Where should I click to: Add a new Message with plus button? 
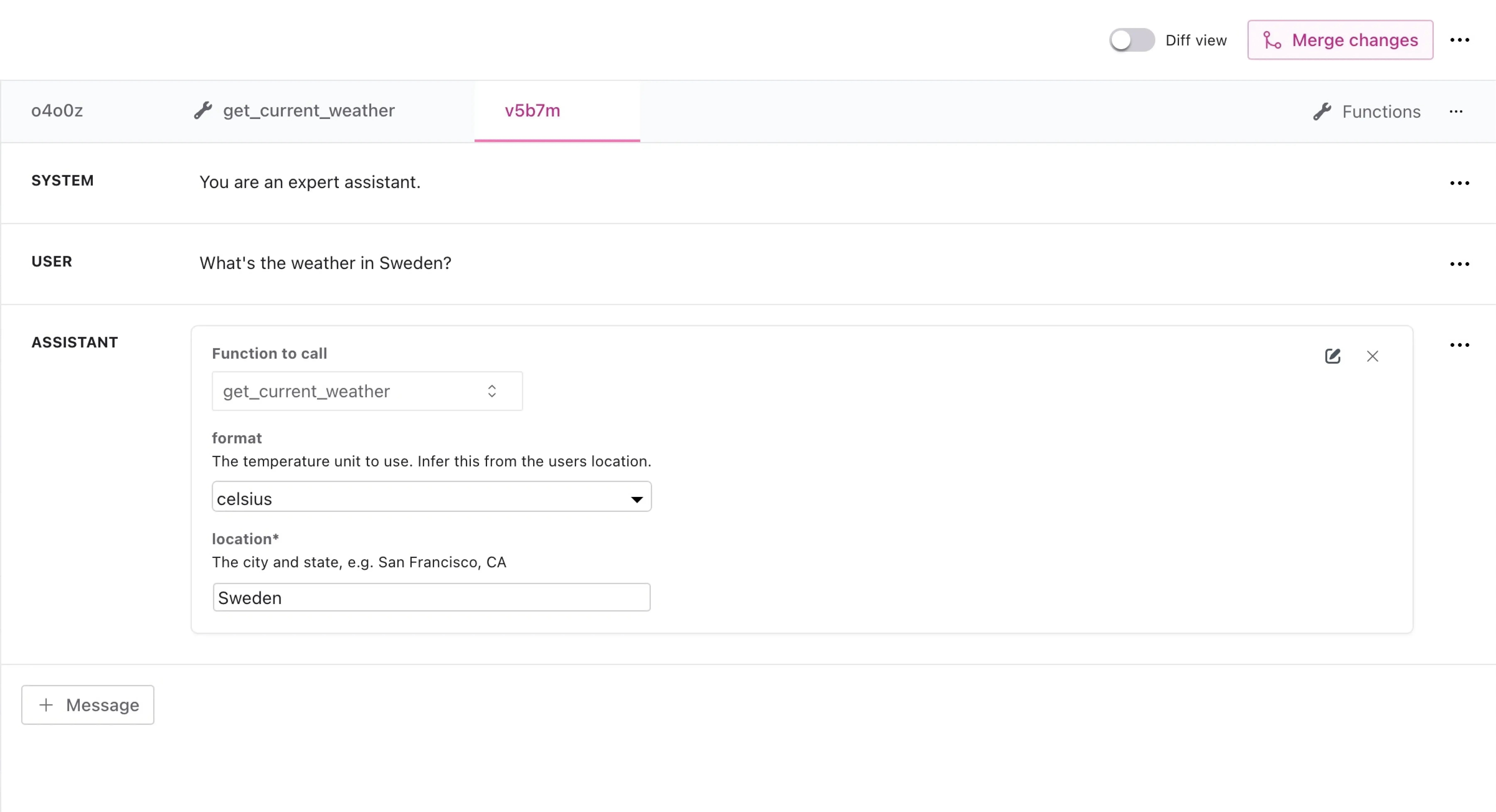click(88, 704)
